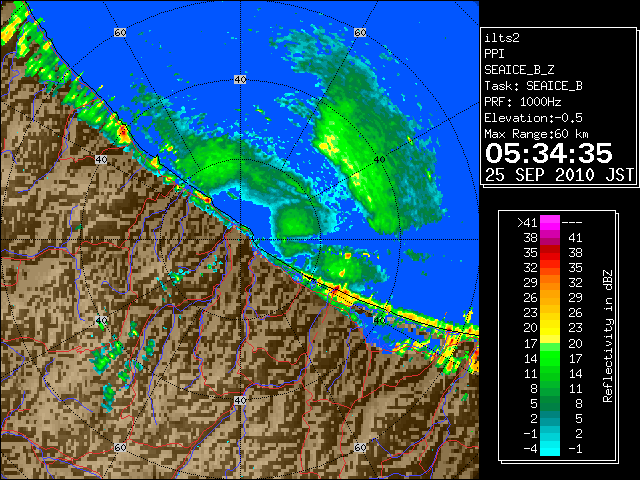Click the "SEAICE_B_Z" product label
640x480 pixels.
click(519, 70)
